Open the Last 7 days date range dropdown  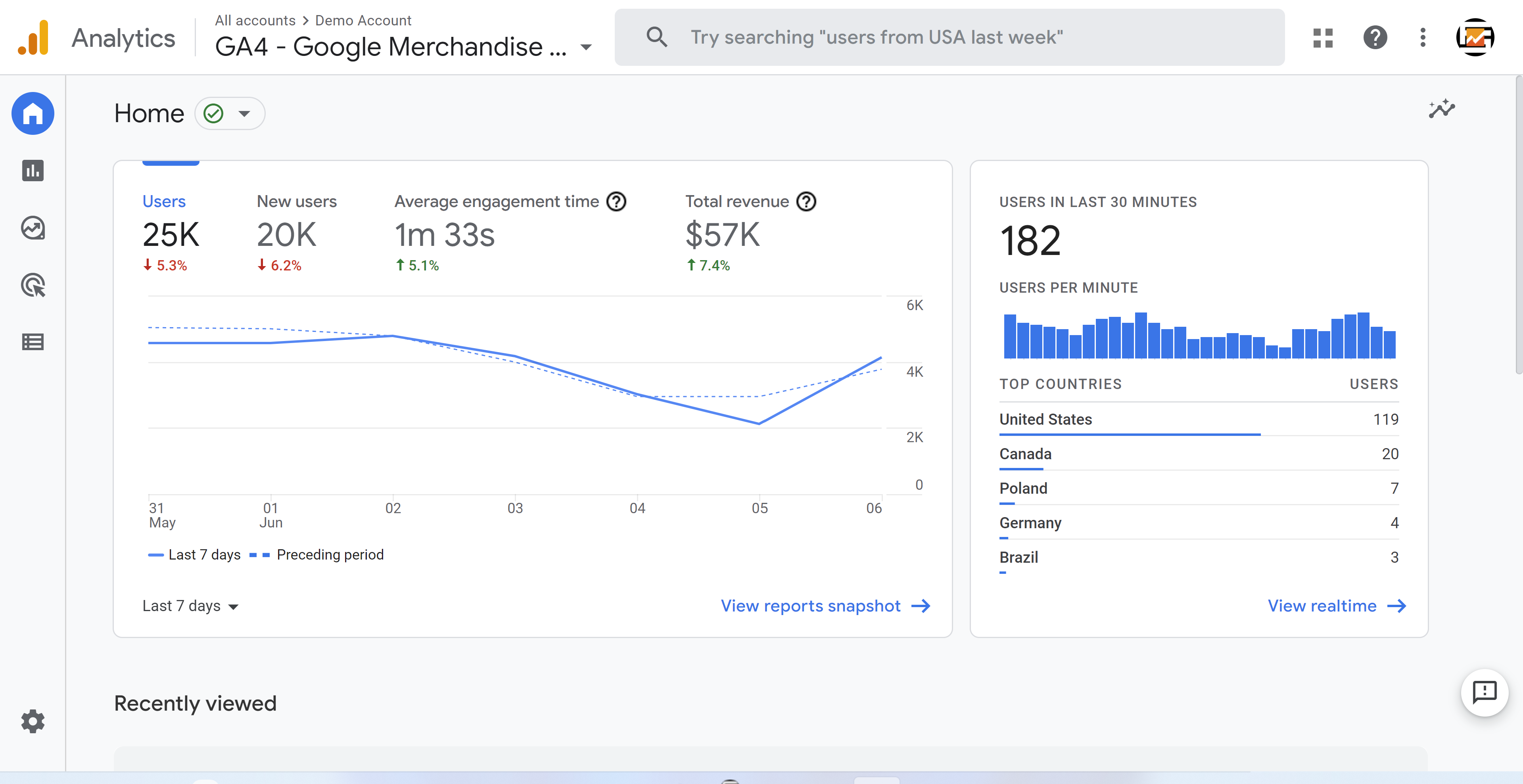190,606
